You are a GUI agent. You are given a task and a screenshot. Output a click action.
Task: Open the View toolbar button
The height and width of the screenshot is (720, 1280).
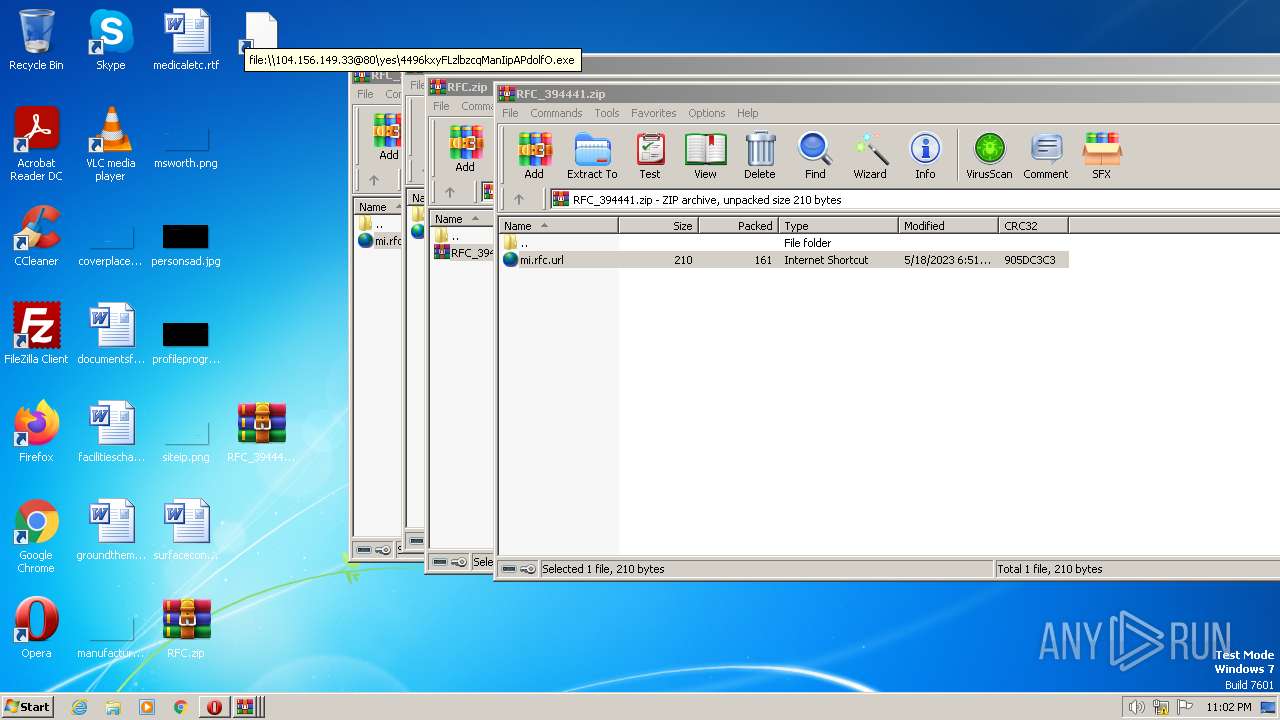tap(705, 156)
